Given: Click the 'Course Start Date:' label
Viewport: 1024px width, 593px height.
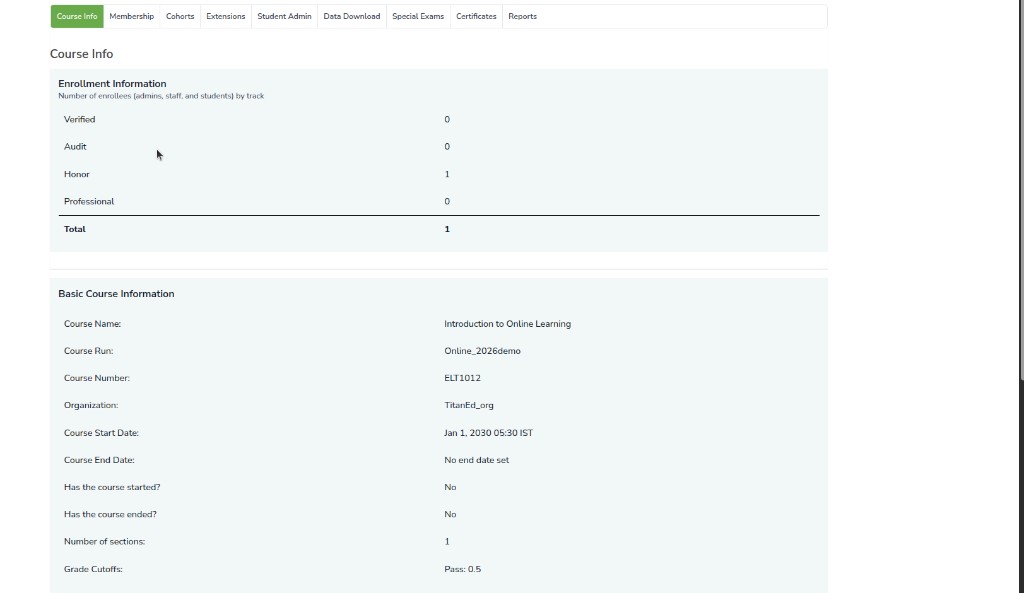Looking at the screenshot, I should (101, 433).
